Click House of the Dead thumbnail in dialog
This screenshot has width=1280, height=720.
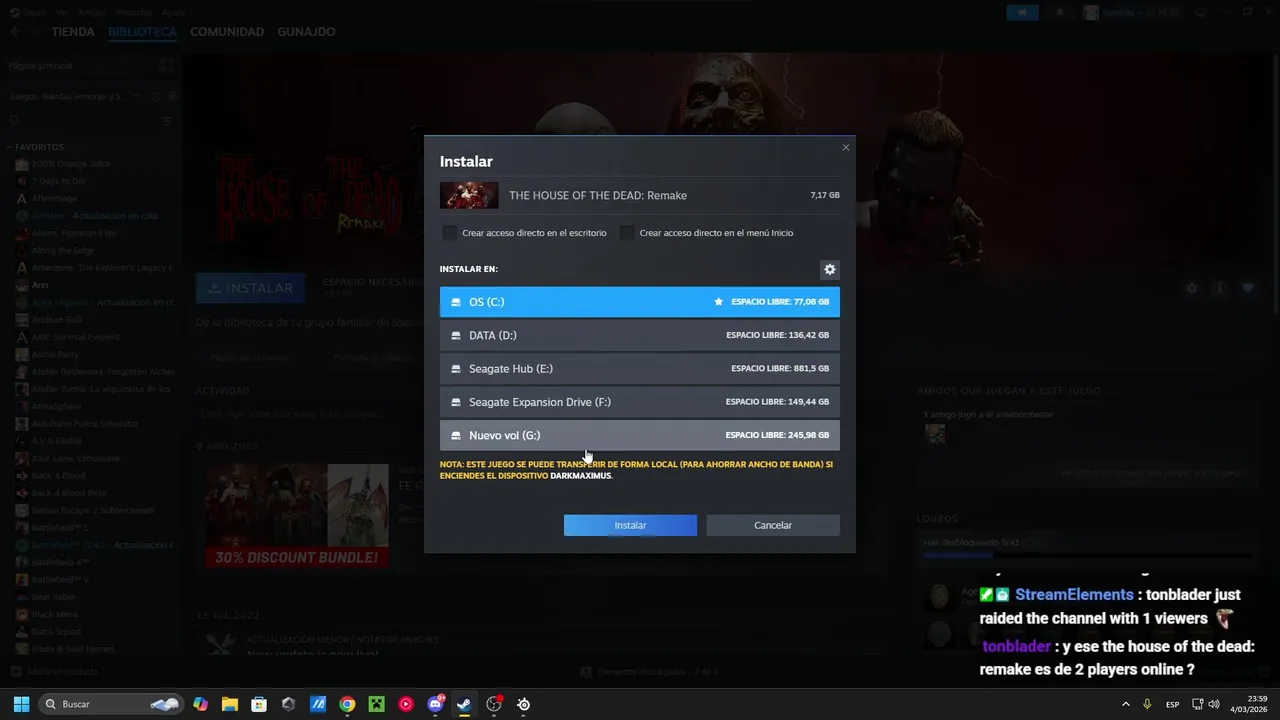(x=469, y=195)
